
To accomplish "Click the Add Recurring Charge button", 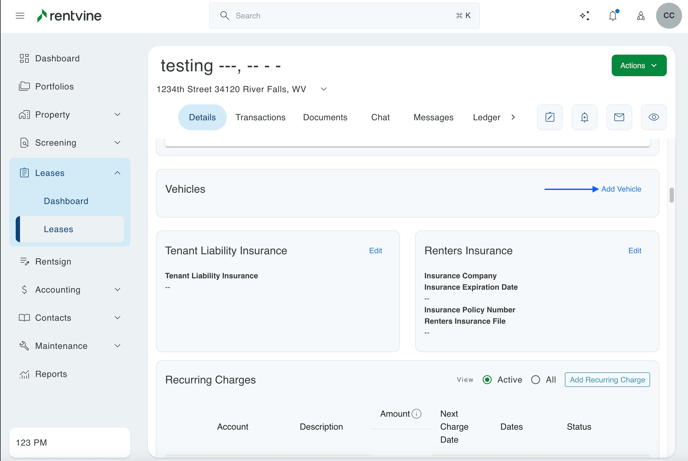I will (607, 380).
